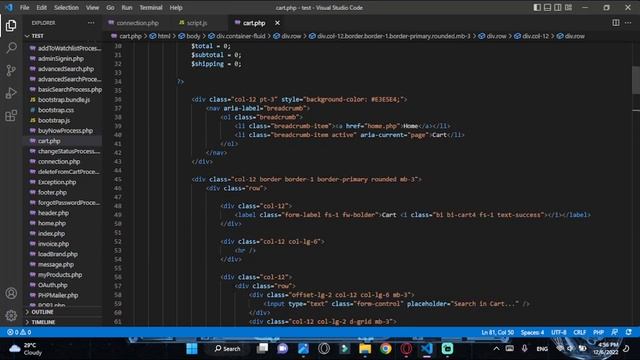
Task: Open the Explorer view in activity bar
Action: pos(11,26)
